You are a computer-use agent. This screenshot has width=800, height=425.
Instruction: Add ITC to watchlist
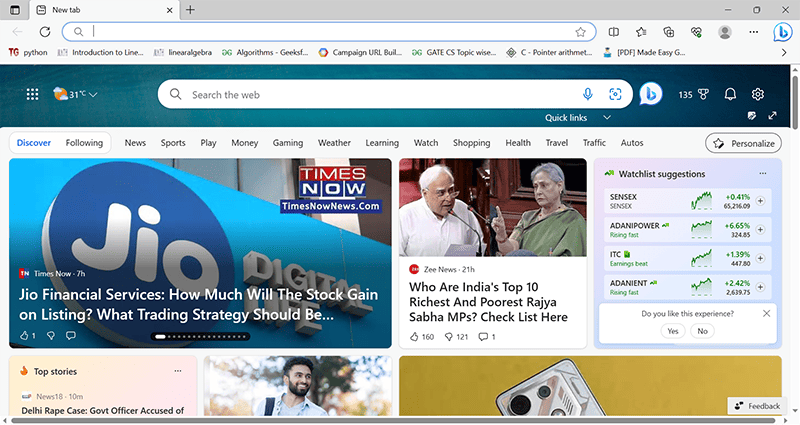tap(760, 258)
